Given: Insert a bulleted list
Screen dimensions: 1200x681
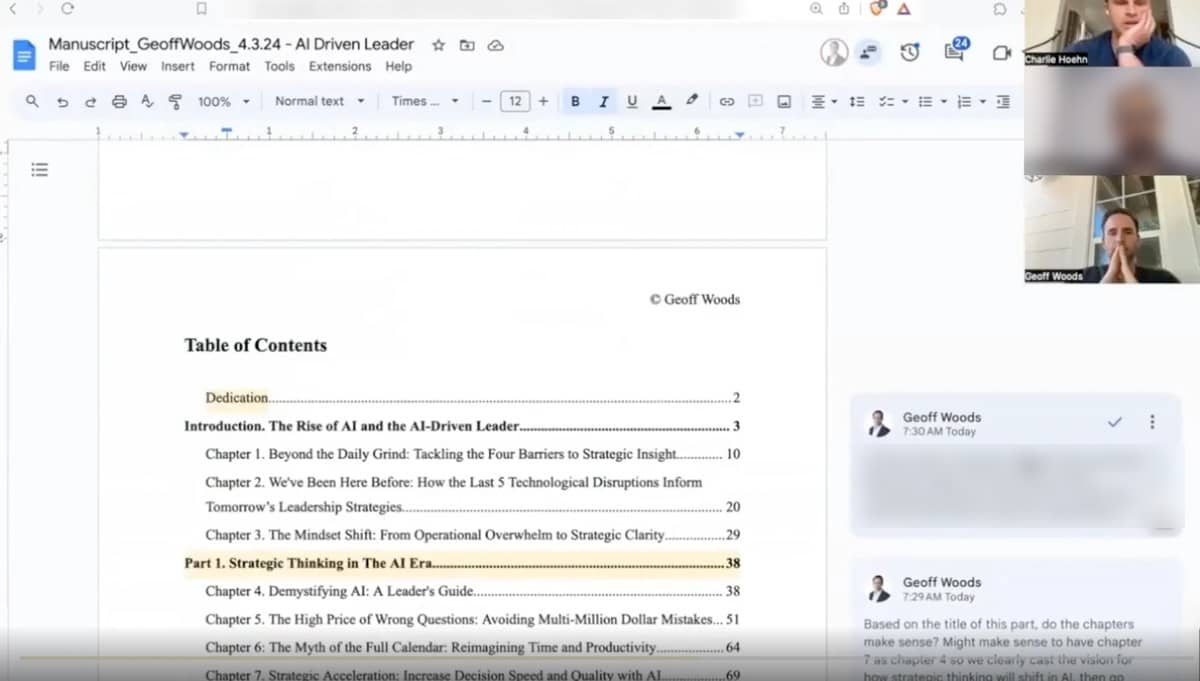Looking at the screenshot, I should click(x=925, y=101).
